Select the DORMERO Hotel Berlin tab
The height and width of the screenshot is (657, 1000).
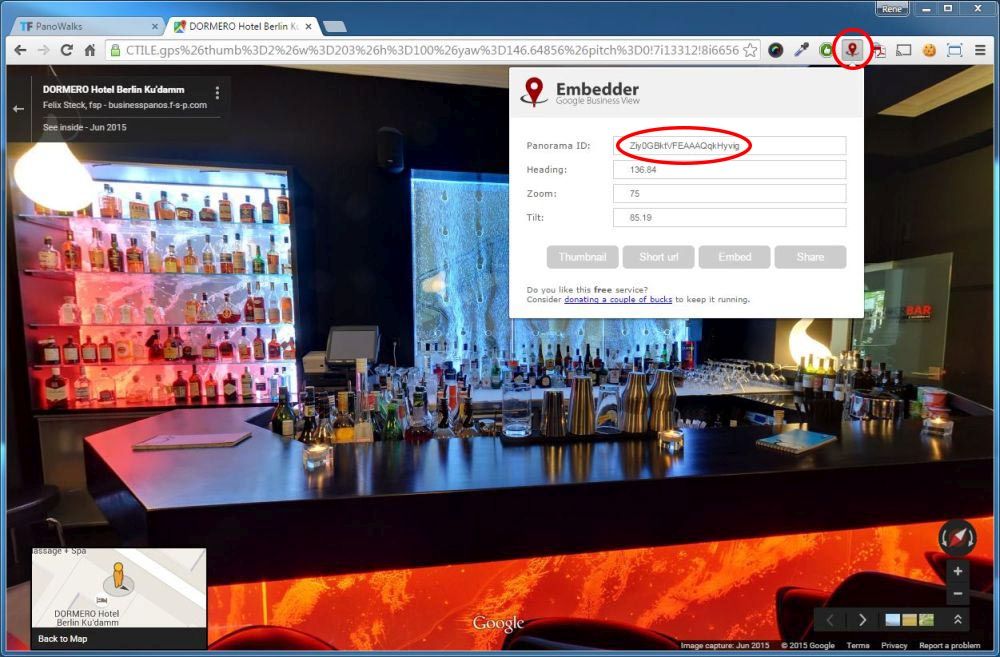(240, 25)
